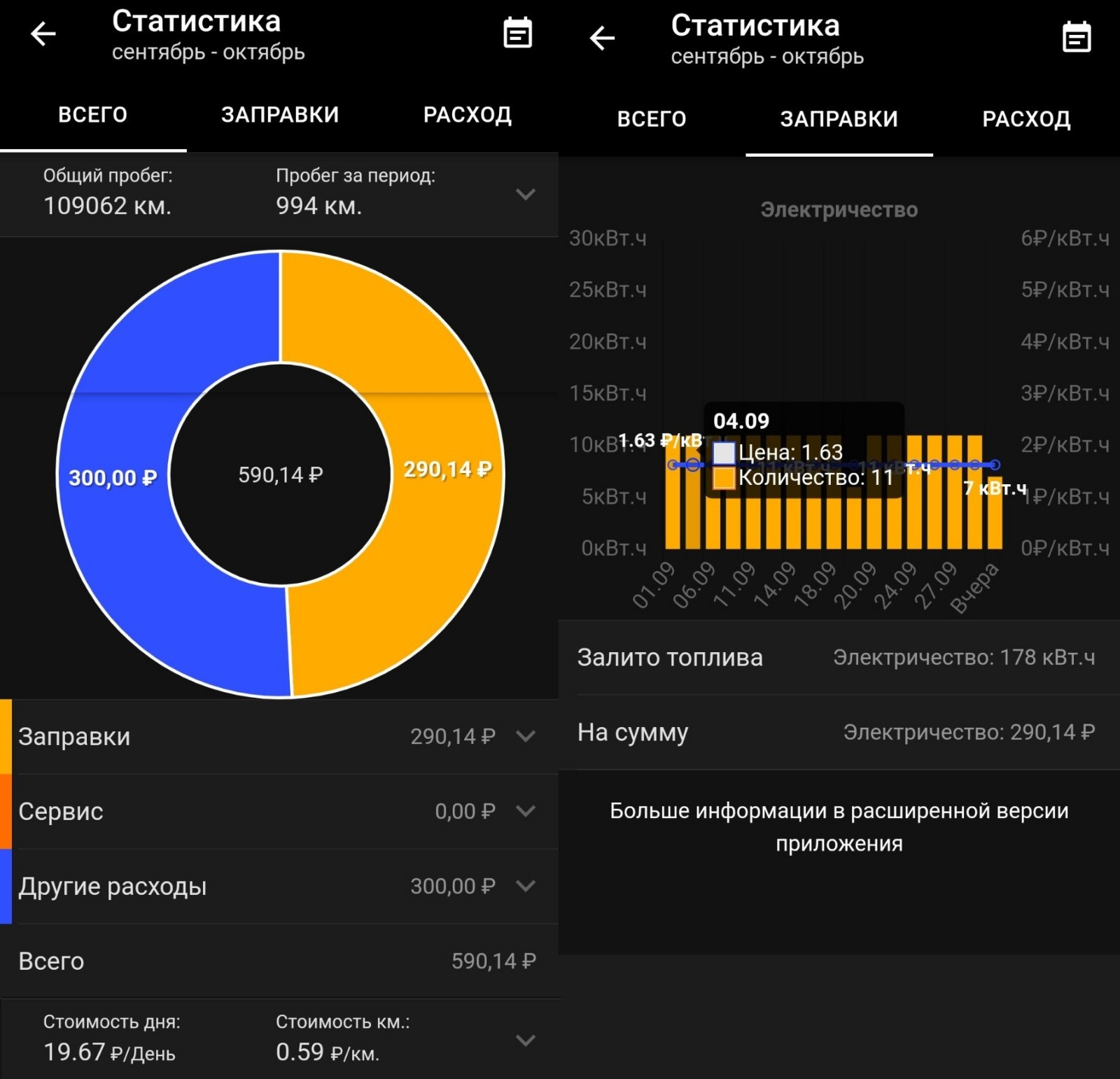Expand Другие расходы row chevron

[x=526, y=886]
